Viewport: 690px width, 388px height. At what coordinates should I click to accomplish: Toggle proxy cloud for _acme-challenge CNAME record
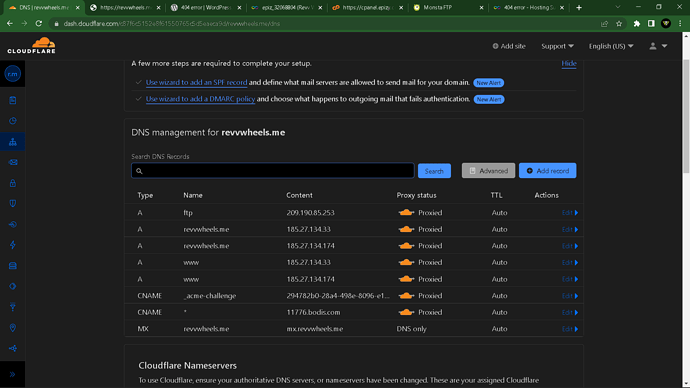tap(406, 296)
